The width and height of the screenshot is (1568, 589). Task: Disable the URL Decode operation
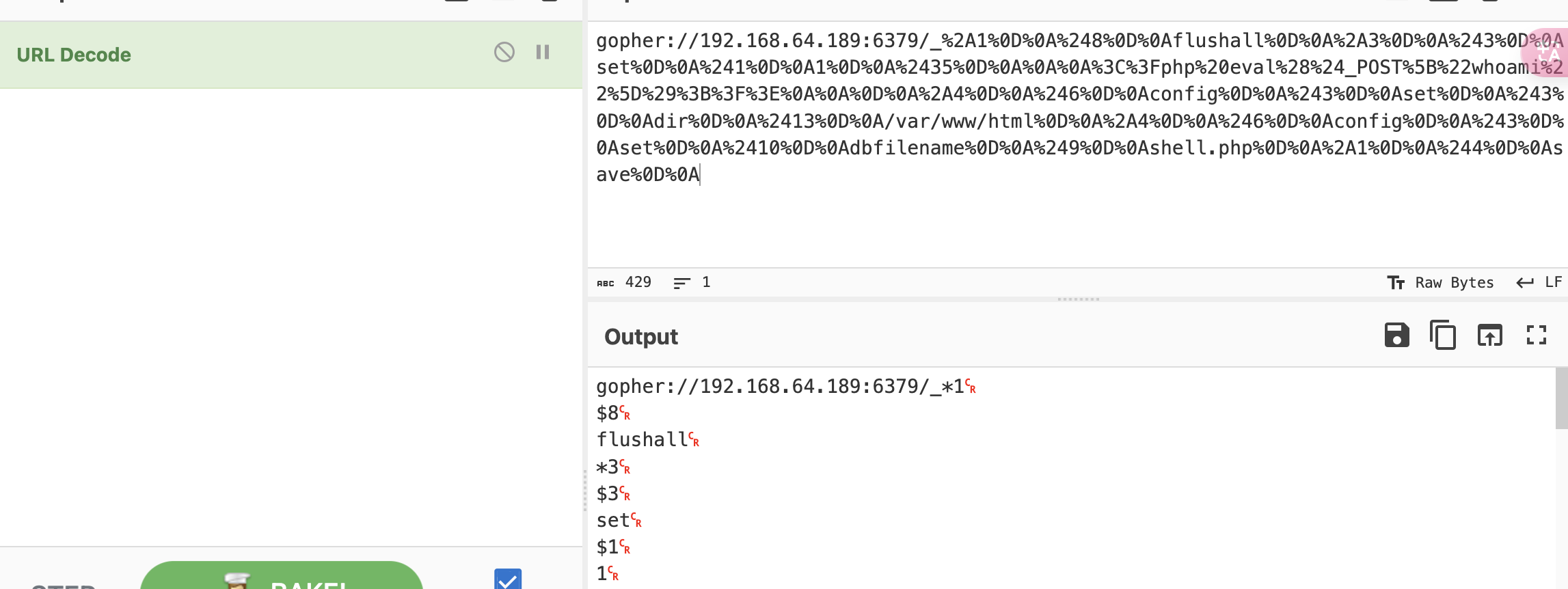504,52
